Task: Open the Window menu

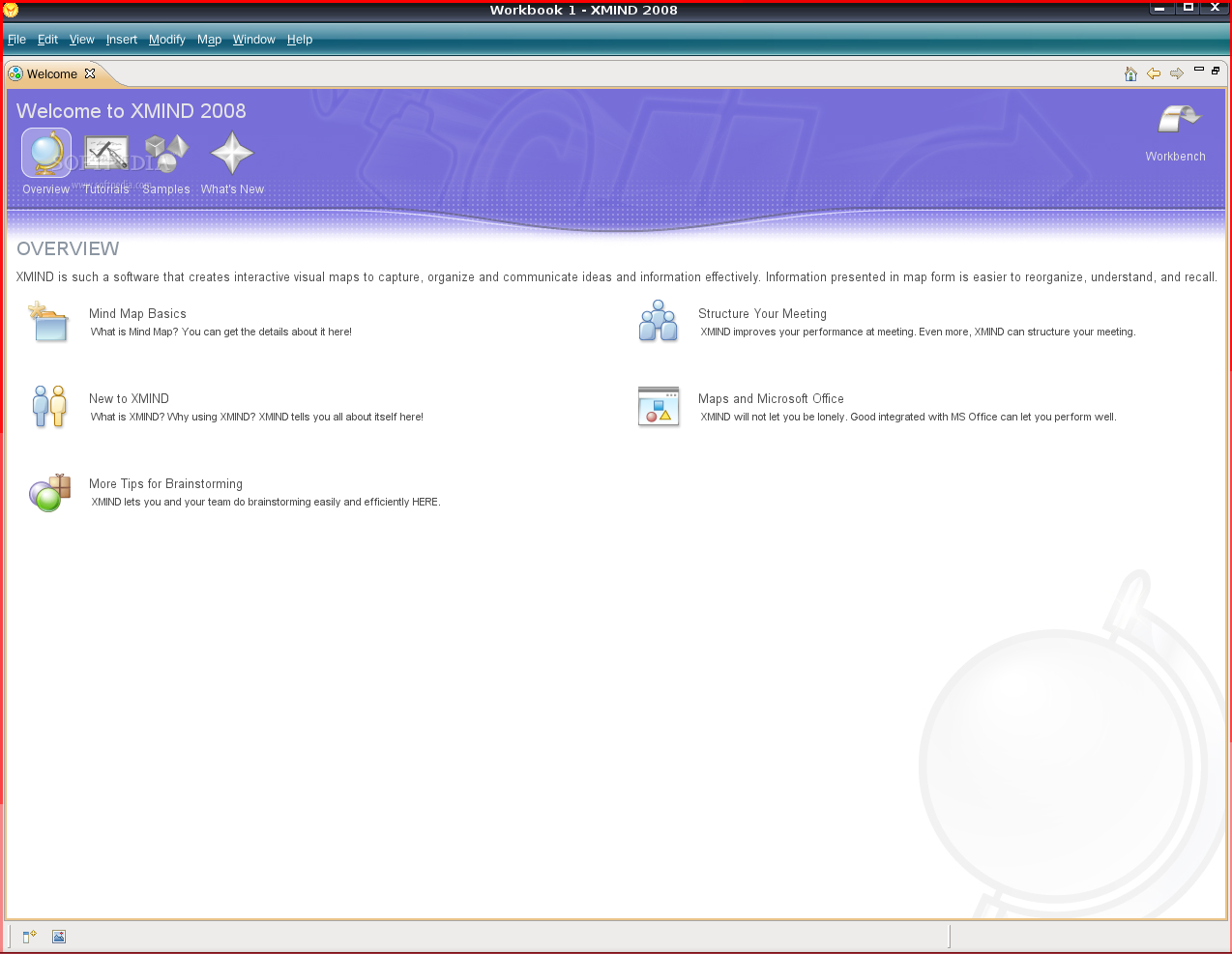Action: (x=253, y=40)
